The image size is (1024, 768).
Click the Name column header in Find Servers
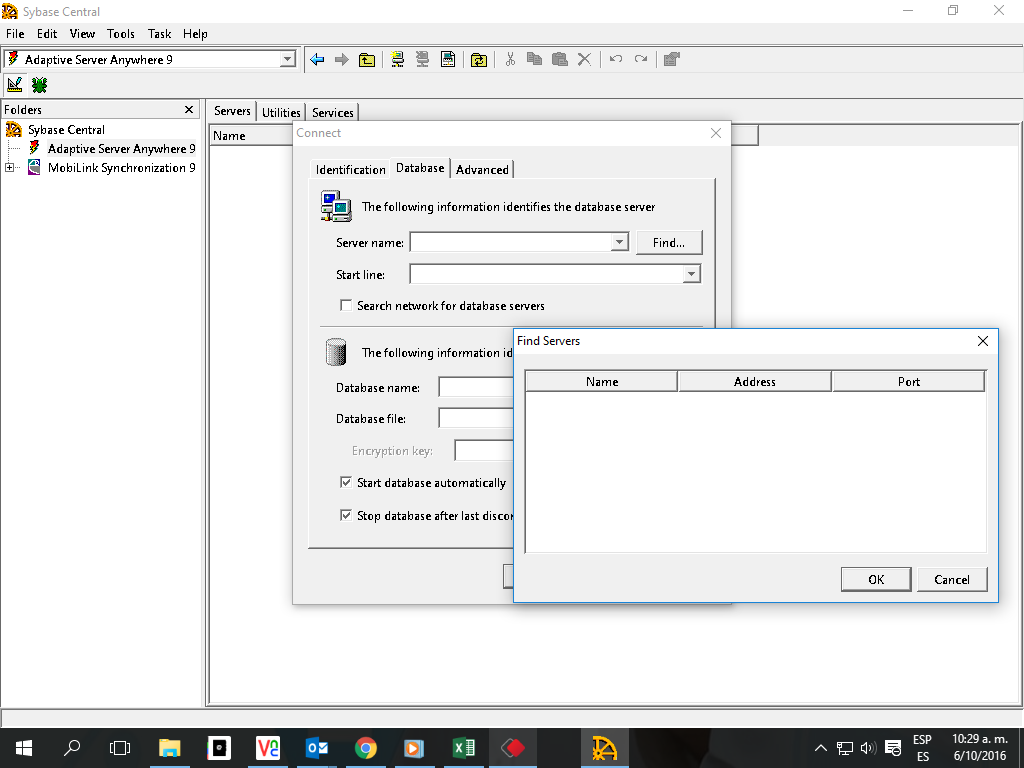click(x=601, y=382)
